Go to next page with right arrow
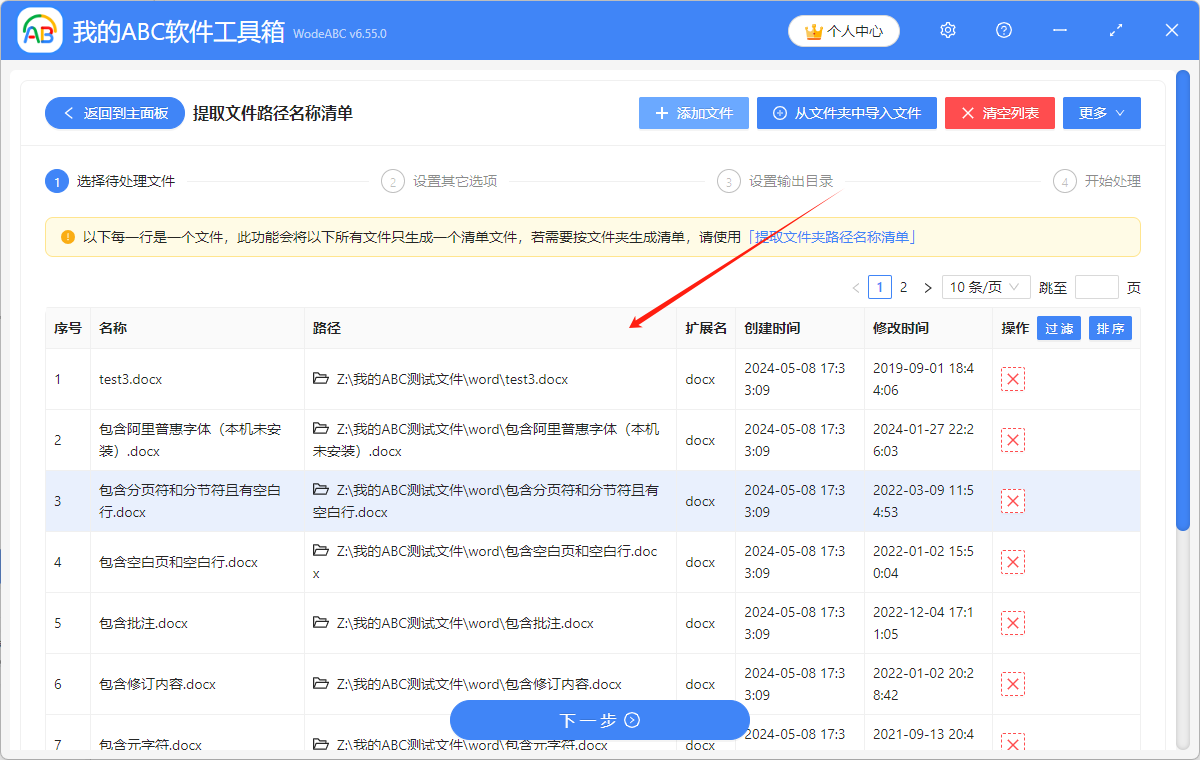The image size is (1200, 760). coord(927,288)
